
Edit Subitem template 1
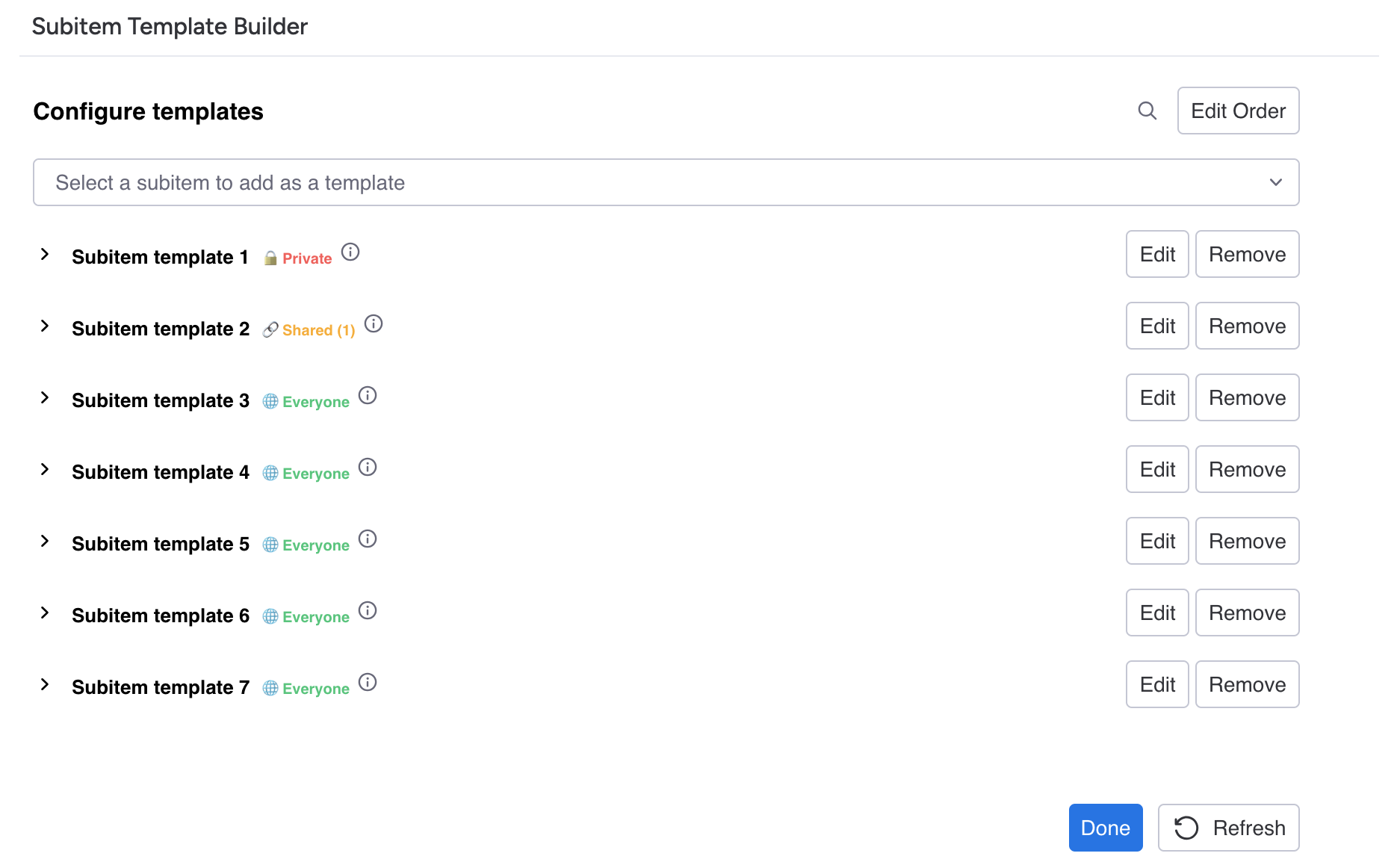(x=1157, y=254)
